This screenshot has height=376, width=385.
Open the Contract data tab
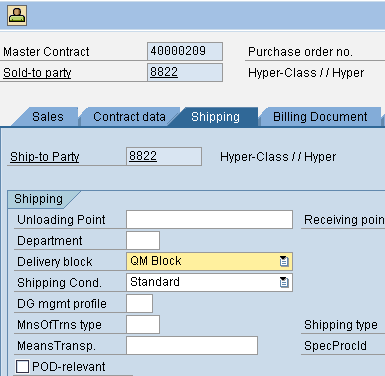[x=129, y=117]
